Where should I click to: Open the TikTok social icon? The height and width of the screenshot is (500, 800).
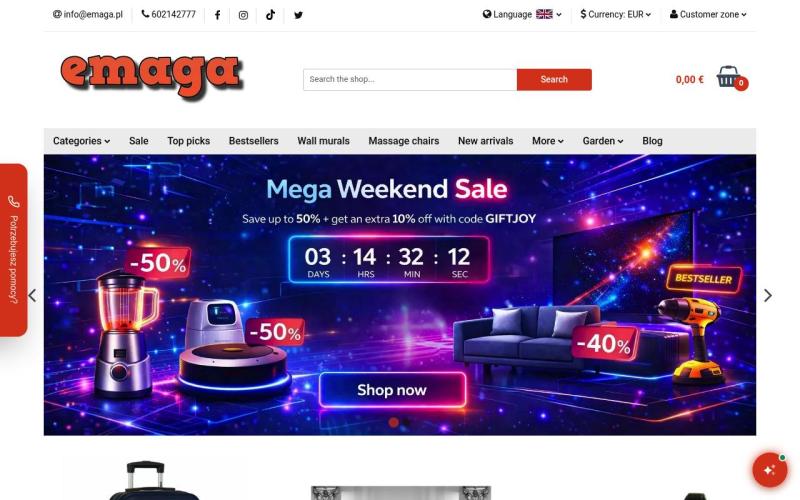tap(270, 15)
